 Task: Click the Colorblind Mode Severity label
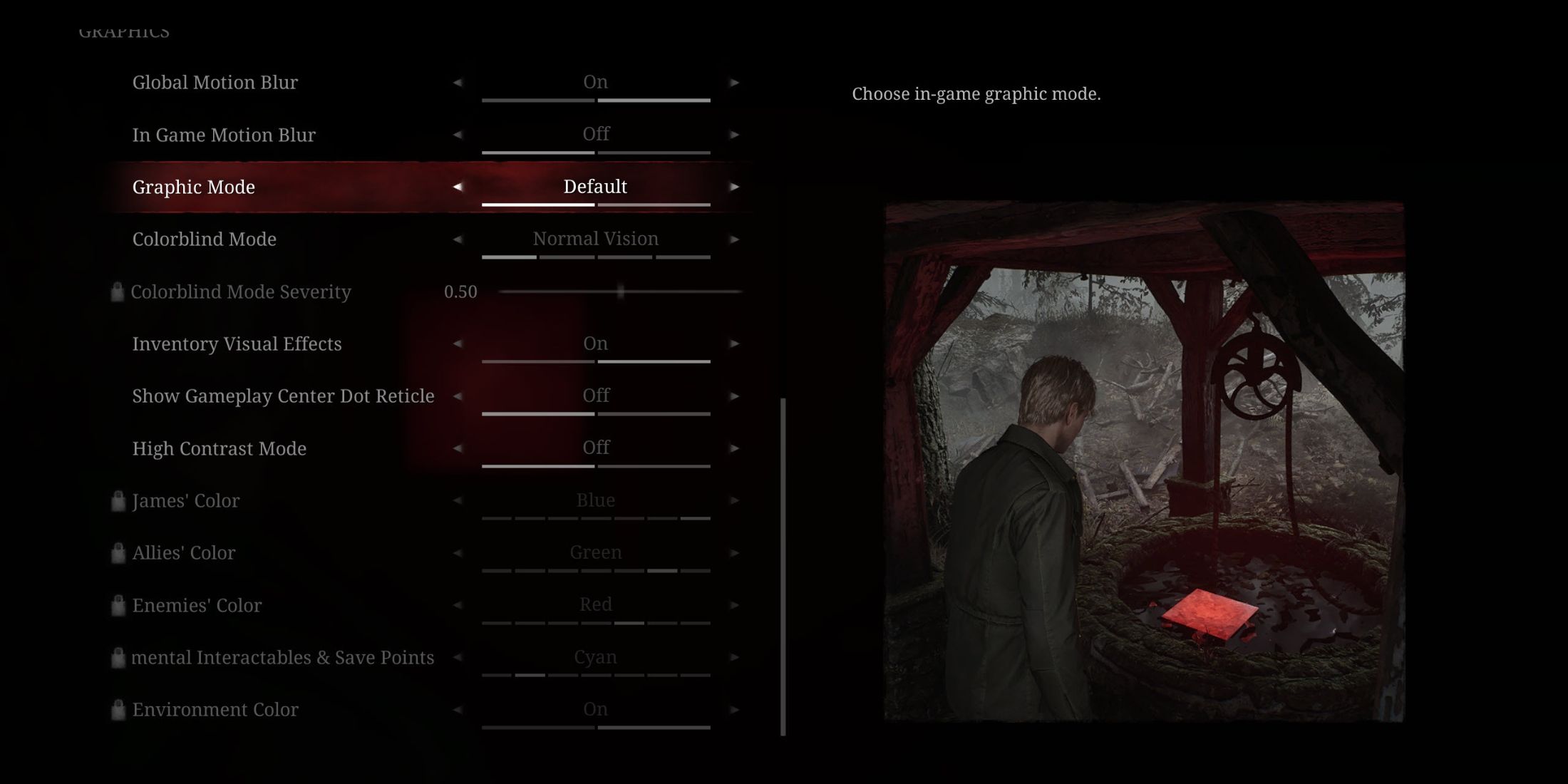pos(241,291)
